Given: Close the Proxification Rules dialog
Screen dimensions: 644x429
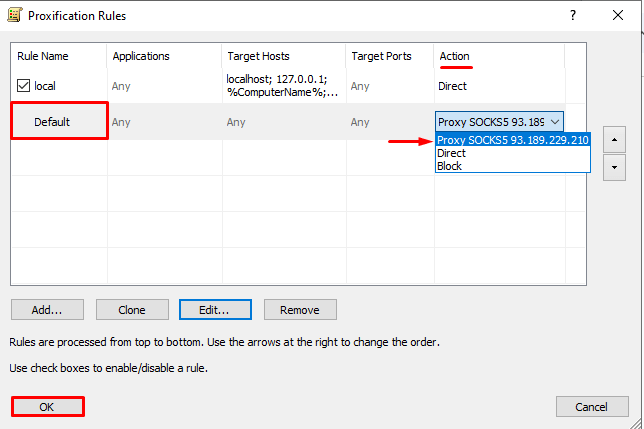Looking at the screenshot, I should point(619,16).
